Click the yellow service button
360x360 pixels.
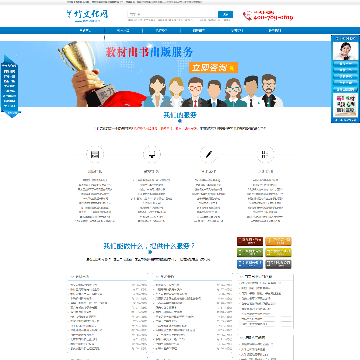tap(278, 253)
